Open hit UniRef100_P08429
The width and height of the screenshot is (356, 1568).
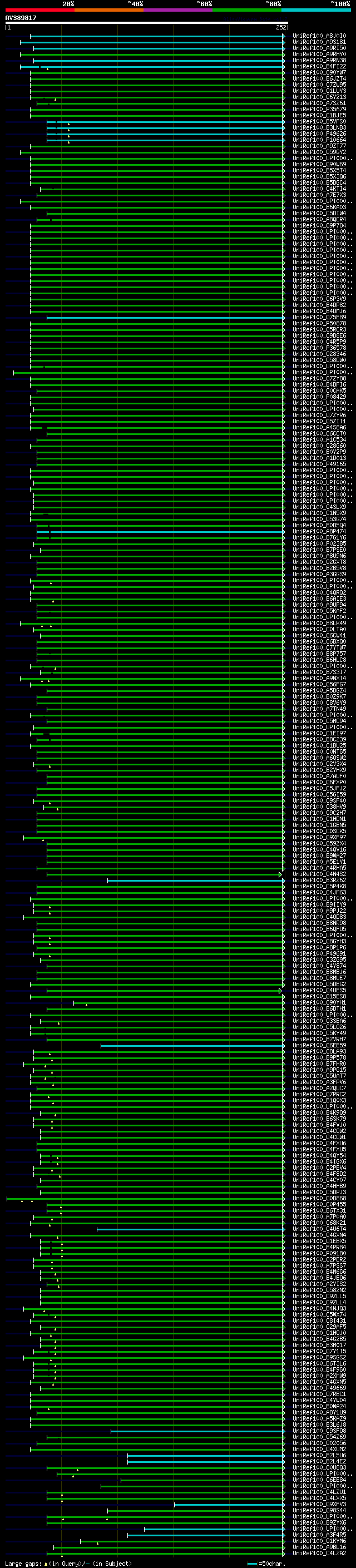tap(319, 397)
